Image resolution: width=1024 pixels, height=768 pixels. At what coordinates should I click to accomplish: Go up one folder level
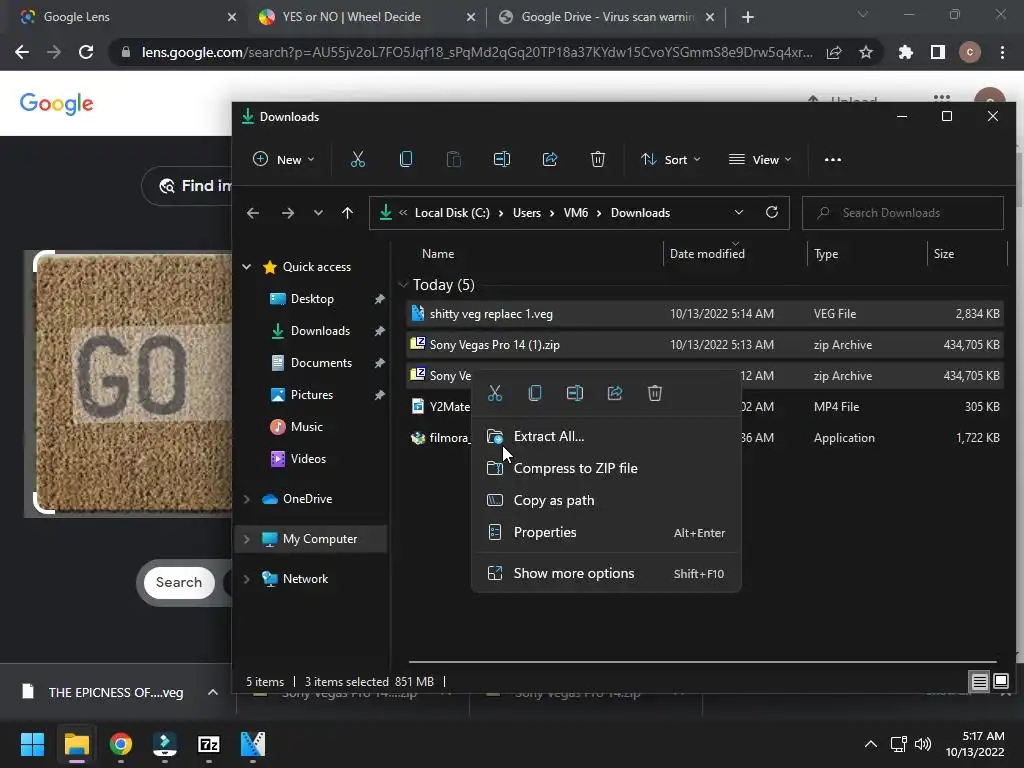tap(347, 213)
